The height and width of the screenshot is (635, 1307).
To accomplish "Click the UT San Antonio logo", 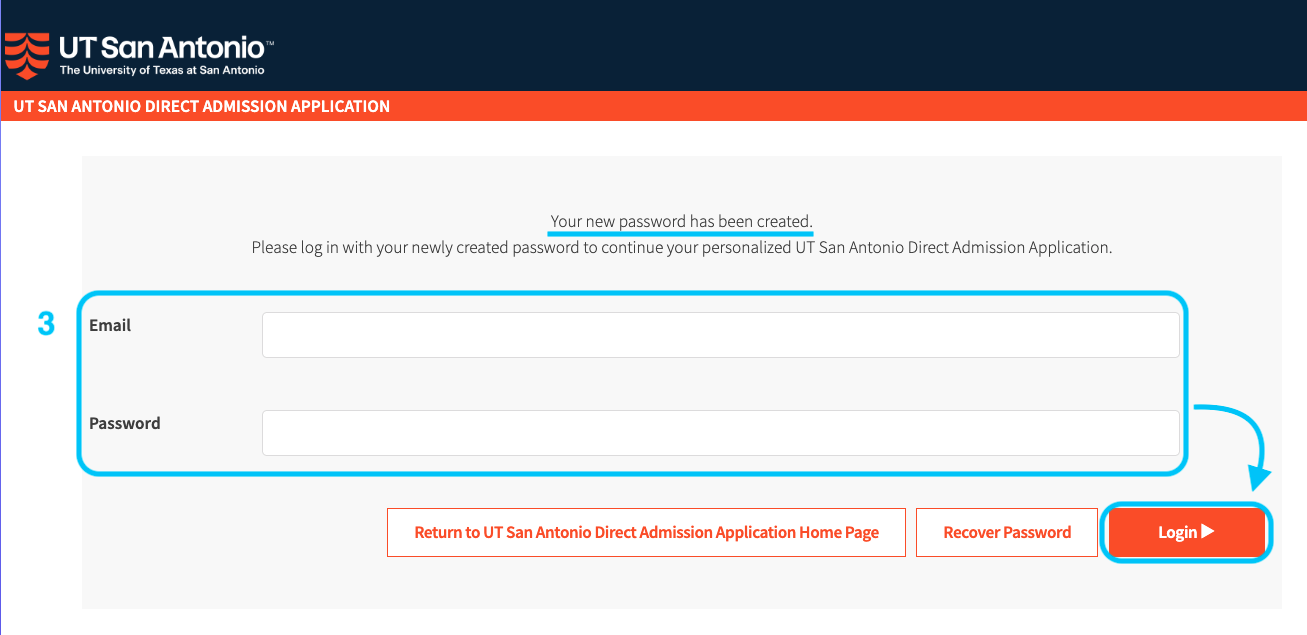I will [140, 50].
